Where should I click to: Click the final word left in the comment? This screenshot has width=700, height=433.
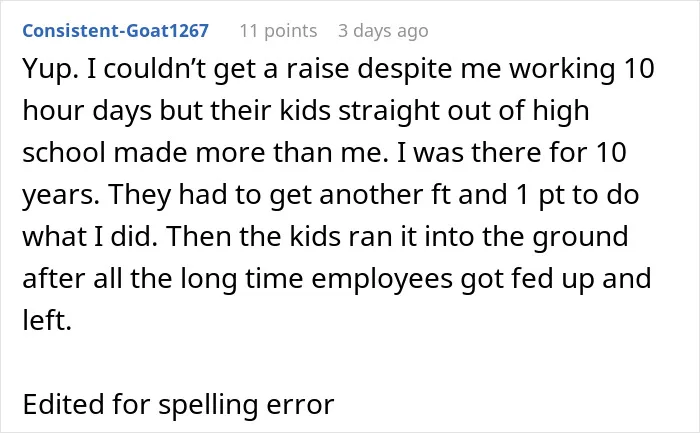(47, 320)
